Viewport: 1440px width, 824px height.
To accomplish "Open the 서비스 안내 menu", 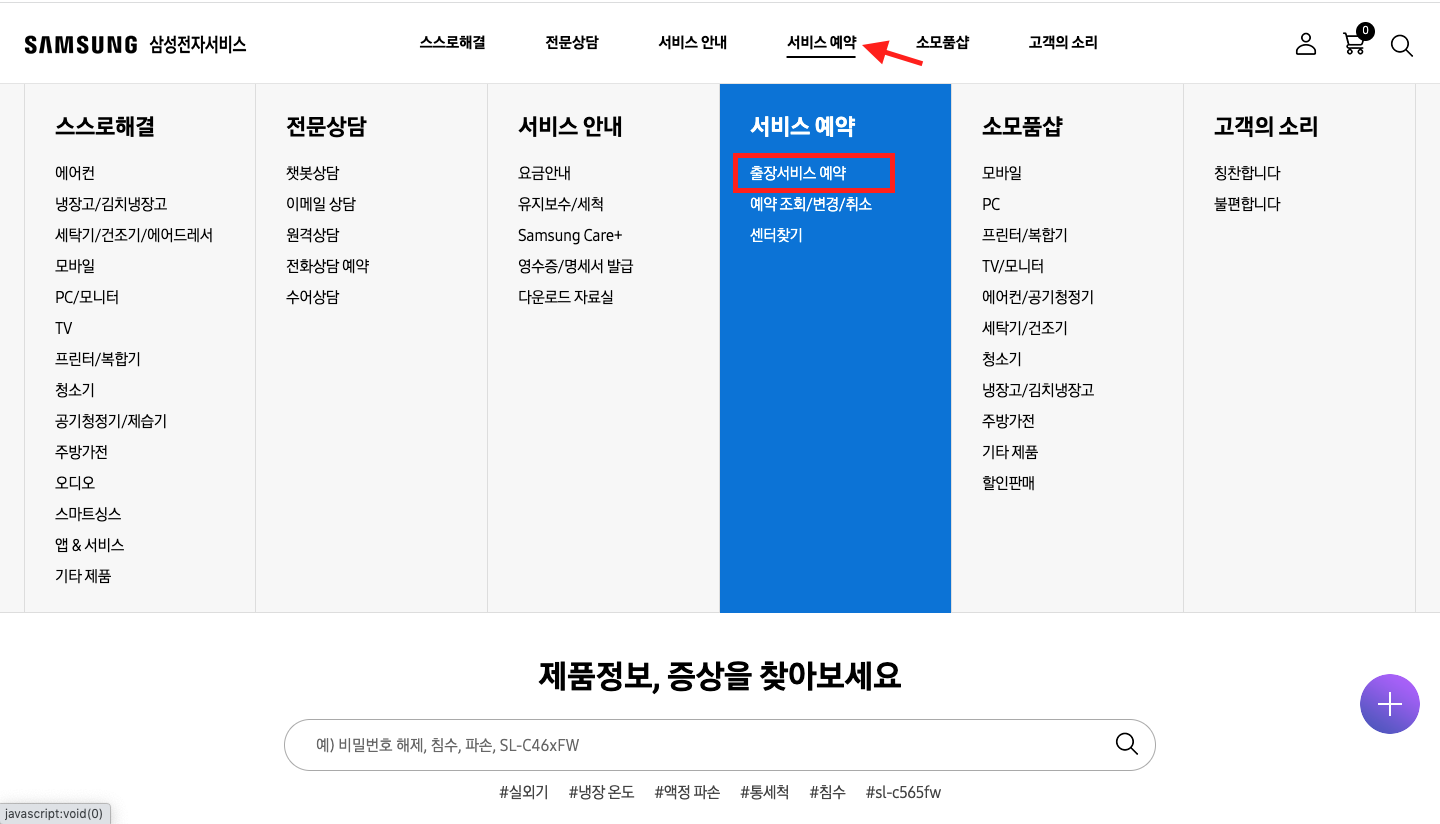I will 692,42.
